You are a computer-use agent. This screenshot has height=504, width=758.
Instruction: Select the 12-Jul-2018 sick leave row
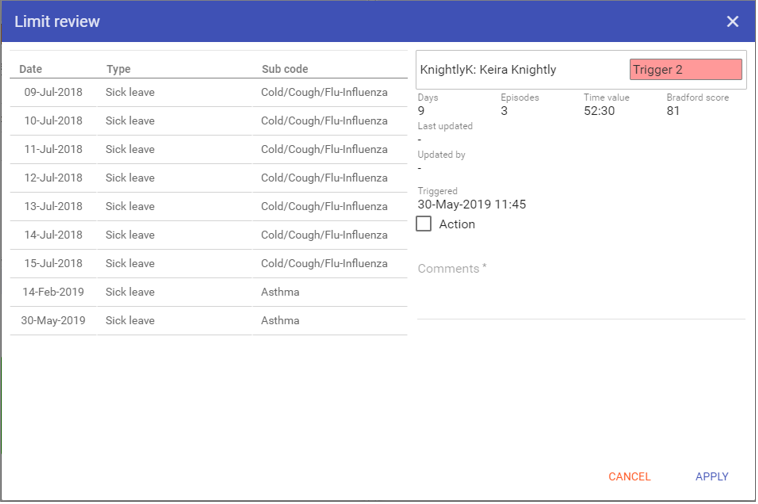pos(208,178)
